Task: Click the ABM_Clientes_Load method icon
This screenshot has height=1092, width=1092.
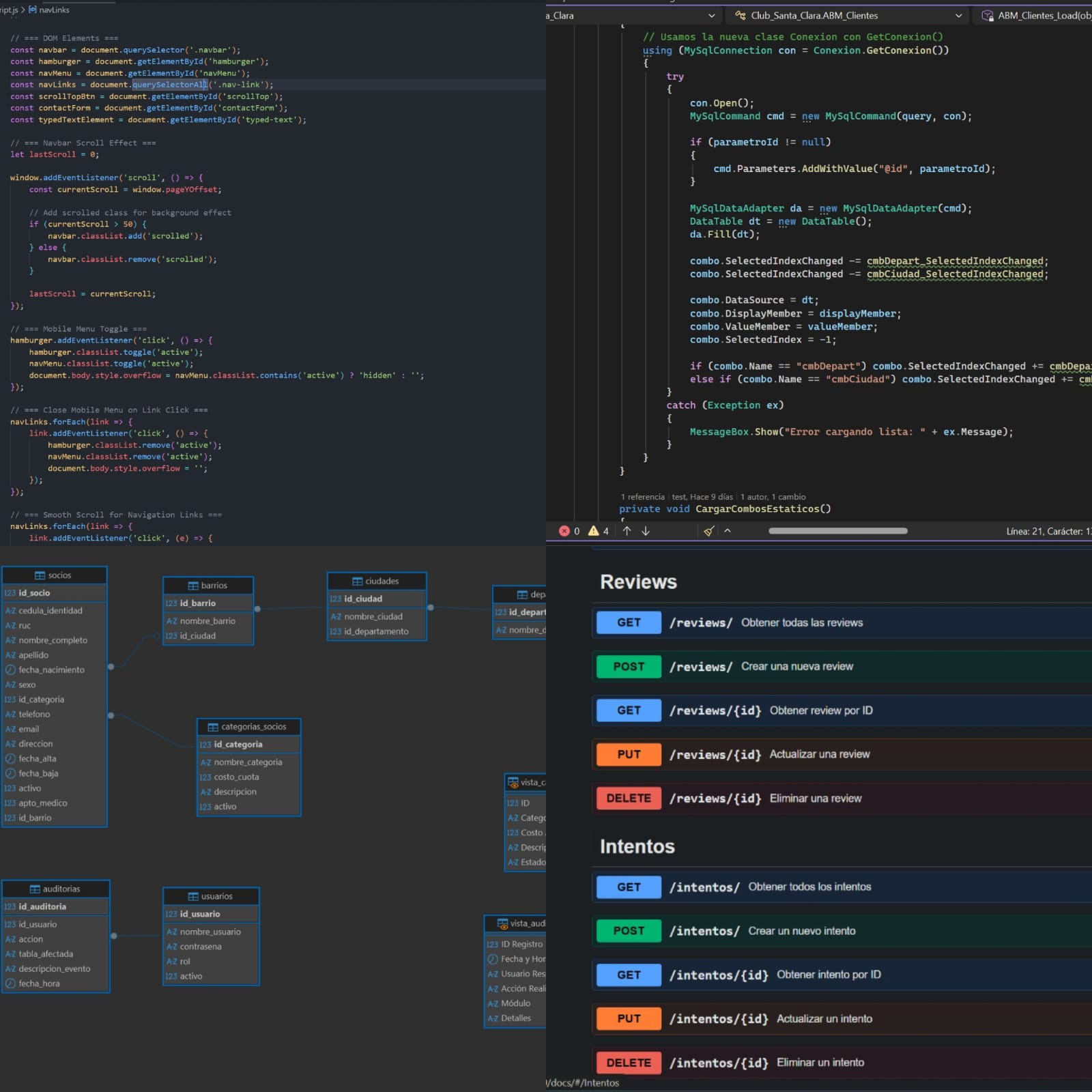Action: point(987,15)
